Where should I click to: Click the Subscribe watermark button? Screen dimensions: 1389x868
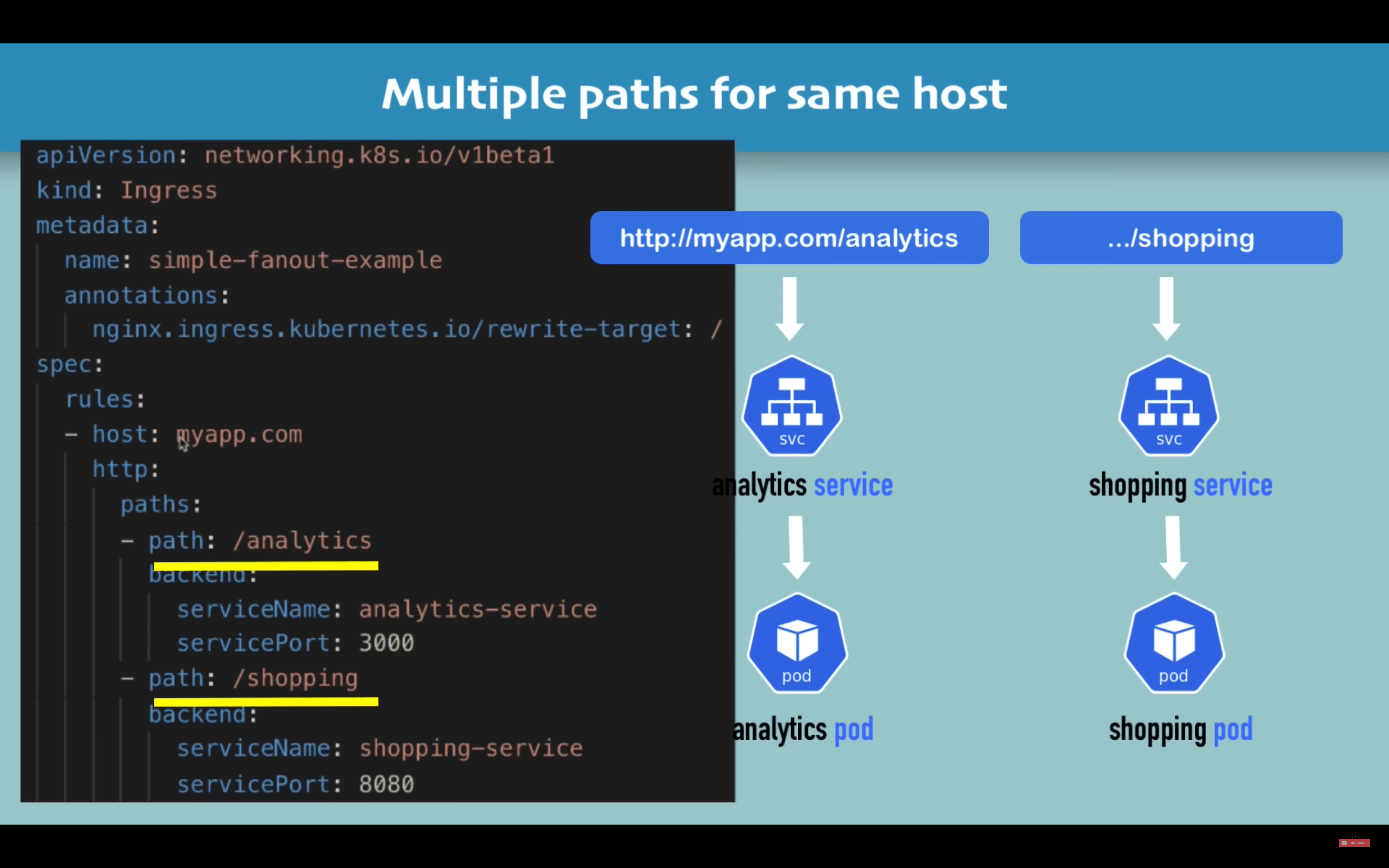[x=1354, y=843]
